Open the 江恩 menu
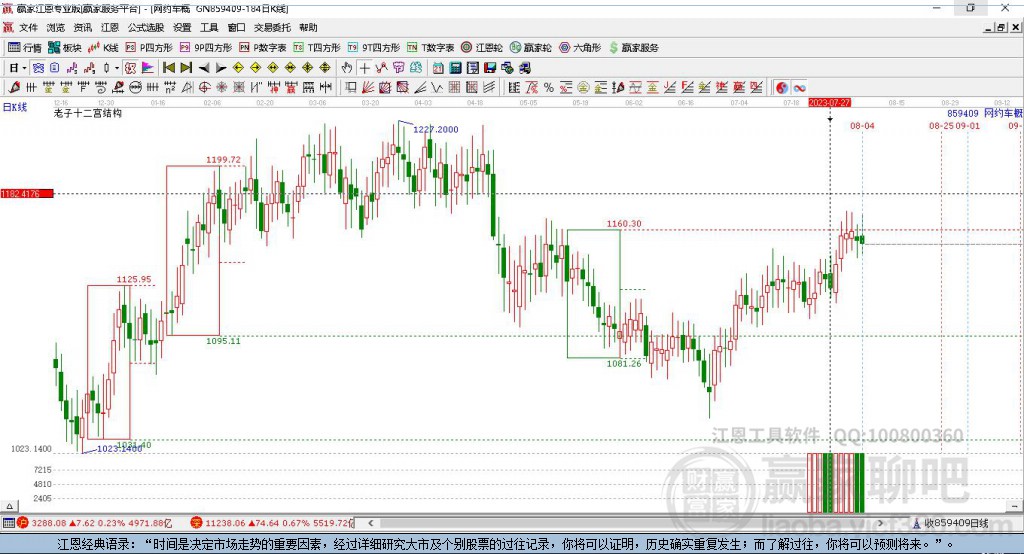The height and width of the screenshot is (554, 1024). (x=110, y=27)
